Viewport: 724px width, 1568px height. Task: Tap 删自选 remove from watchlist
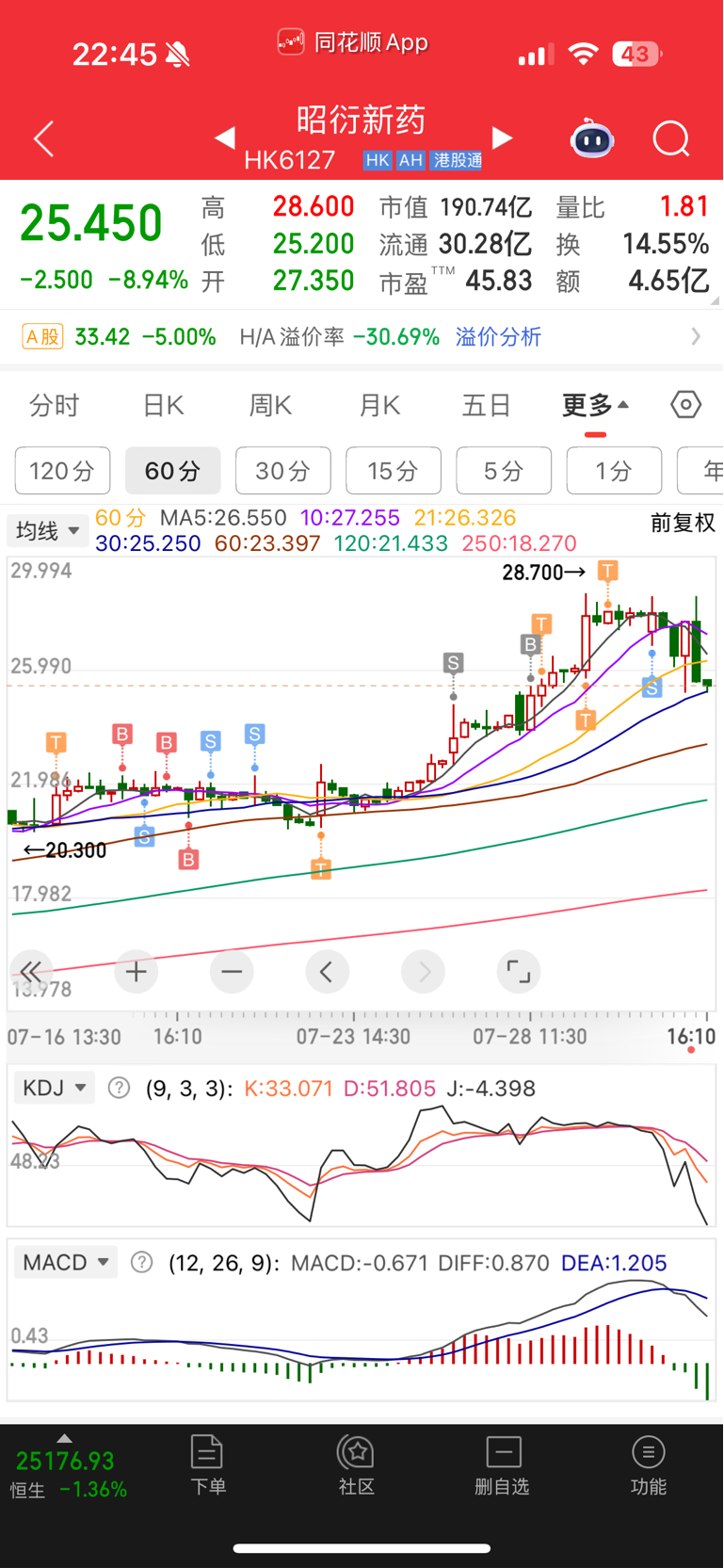tap(503, 1464)
